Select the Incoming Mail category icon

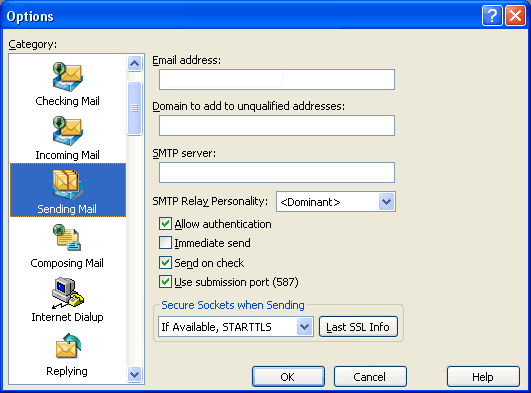click(68, 131)
